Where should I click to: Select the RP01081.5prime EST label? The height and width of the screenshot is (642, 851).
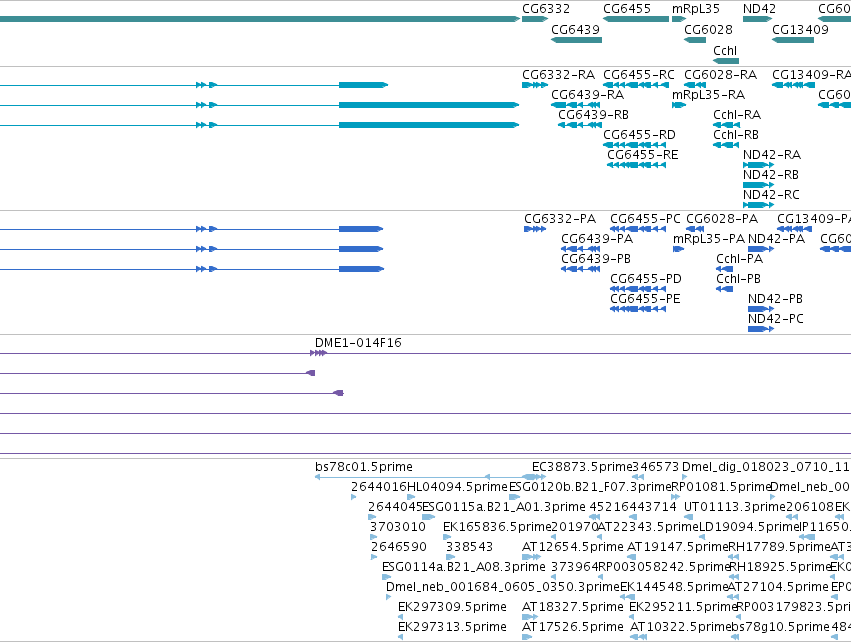click(721, 487)
